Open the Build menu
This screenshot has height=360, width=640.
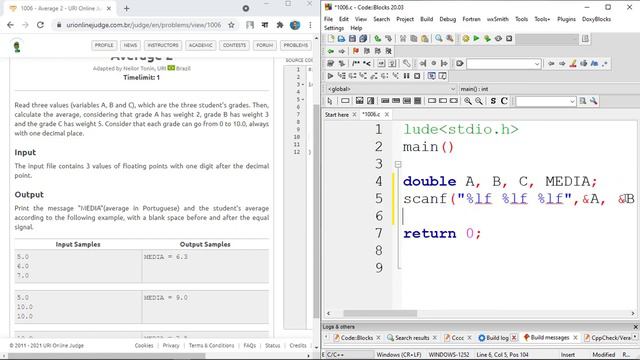click(x=427, y=19)
